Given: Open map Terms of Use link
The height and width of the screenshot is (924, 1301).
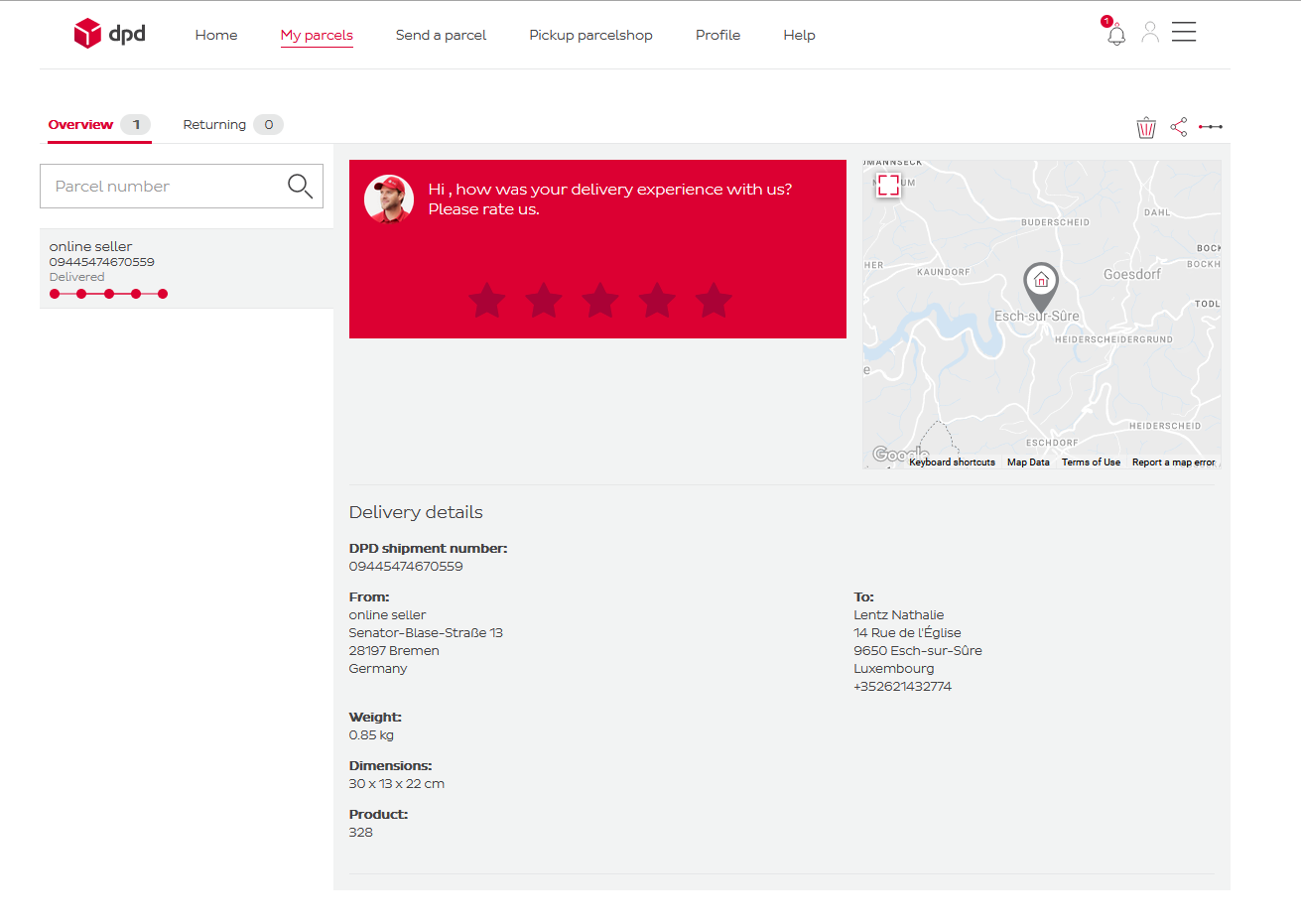Looking at the screenshot, I should 1091,462.
